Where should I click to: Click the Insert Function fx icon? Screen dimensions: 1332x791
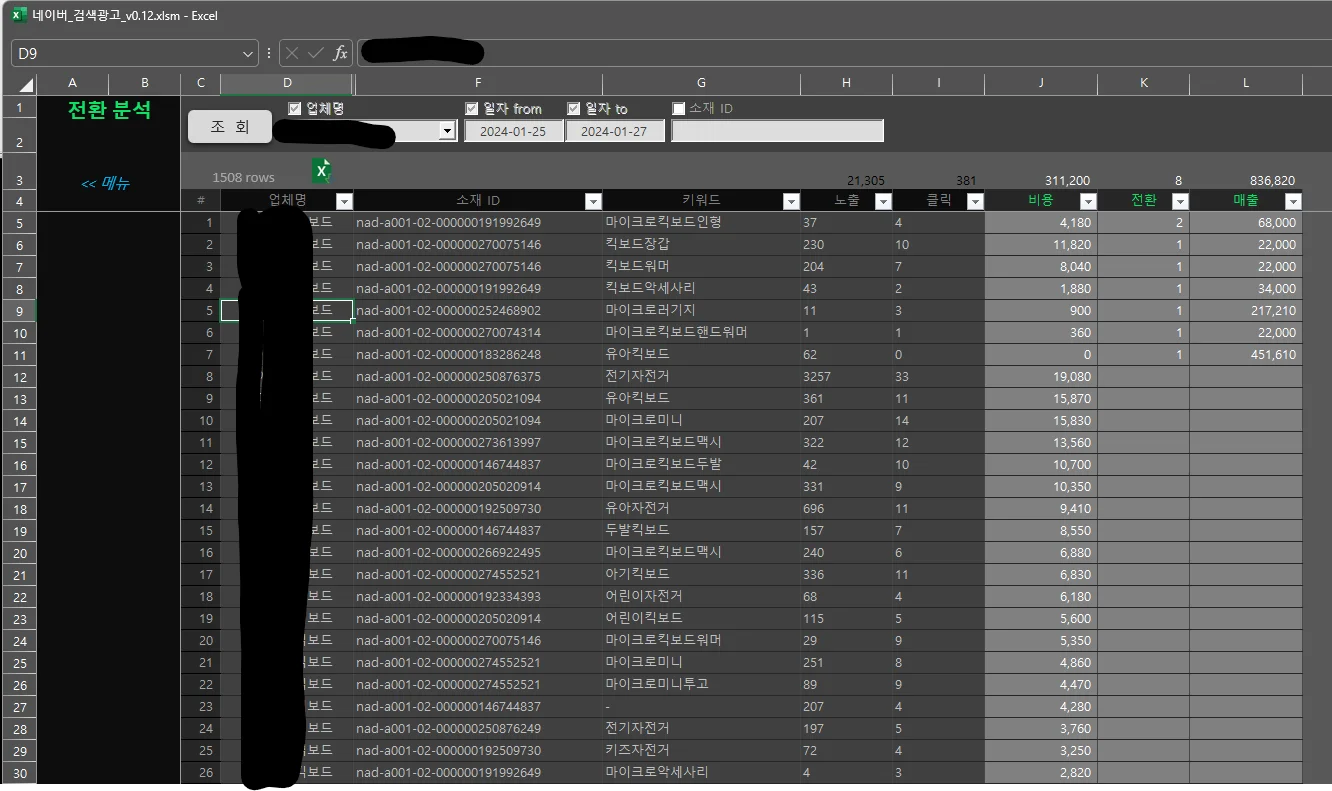click(x=340, y=53)
